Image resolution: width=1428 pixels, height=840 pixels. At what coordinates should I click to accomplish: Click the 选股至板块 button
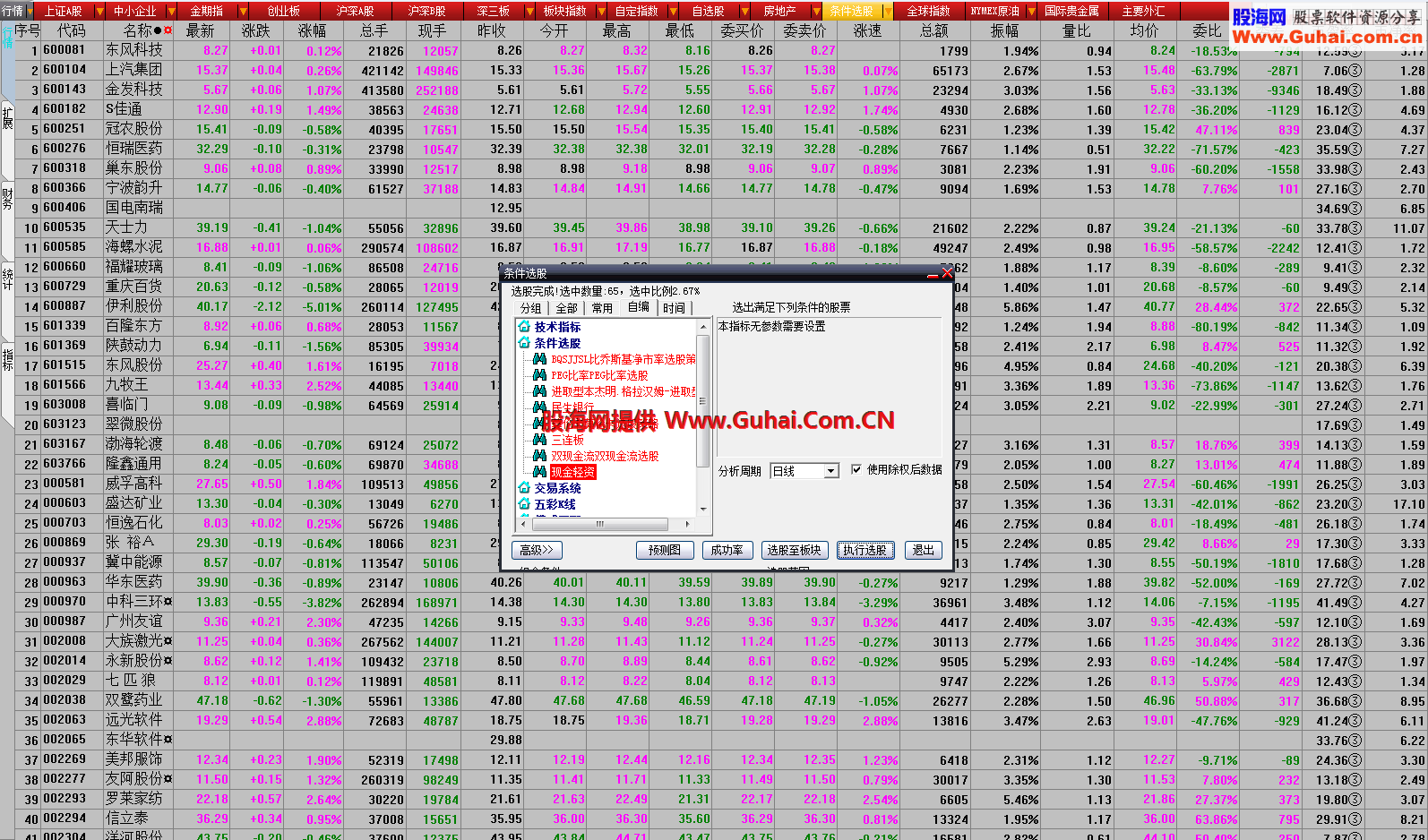[x=794, y=550]
